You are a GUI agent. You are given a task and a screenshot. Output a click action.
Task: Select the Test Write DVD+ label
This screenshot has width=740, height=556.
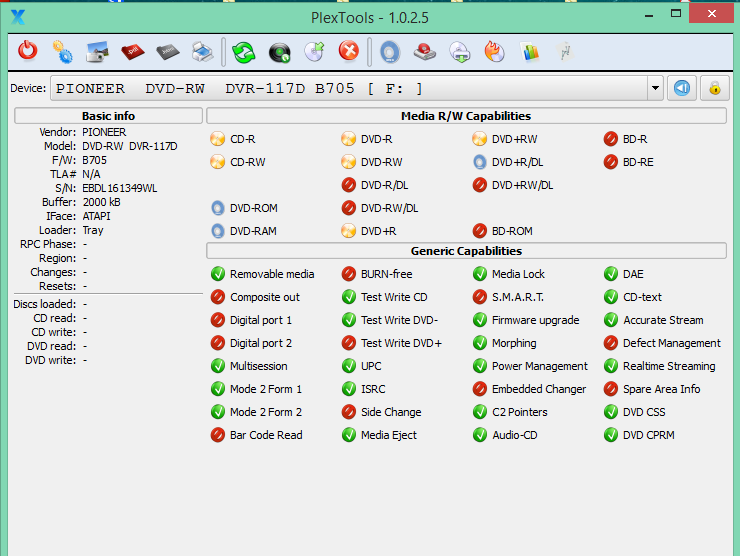(x=401, y=343)
